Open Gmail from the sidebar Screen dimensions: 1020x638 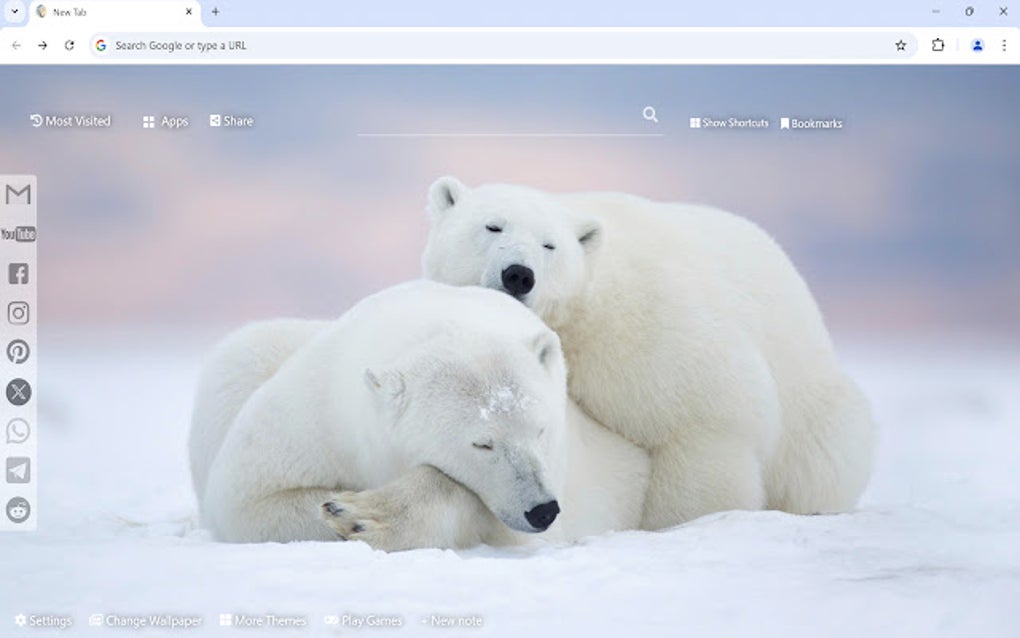pos(18,195)
